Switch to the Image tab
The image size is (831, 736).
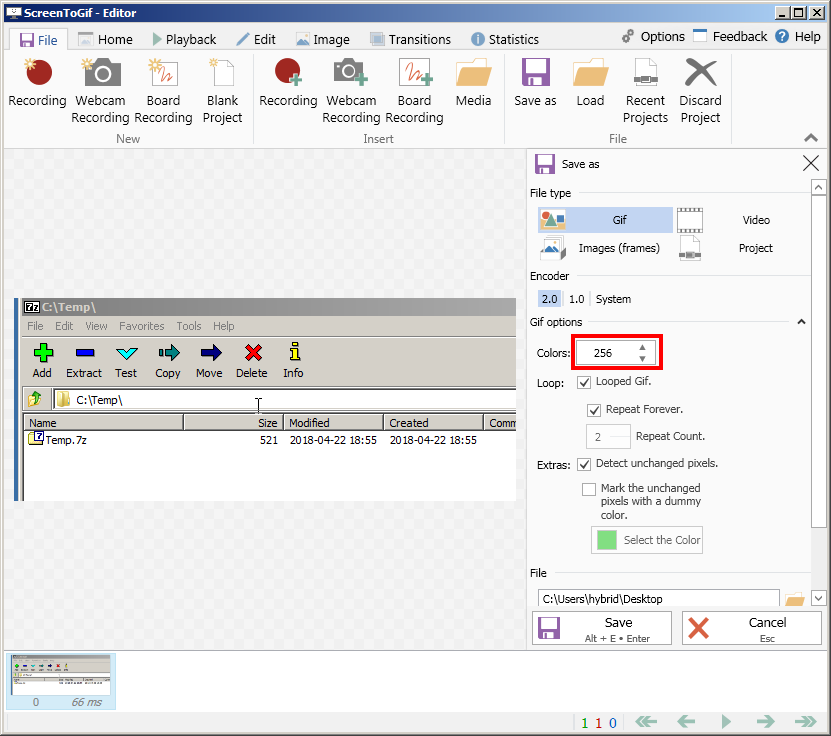[x=323, y=40]
